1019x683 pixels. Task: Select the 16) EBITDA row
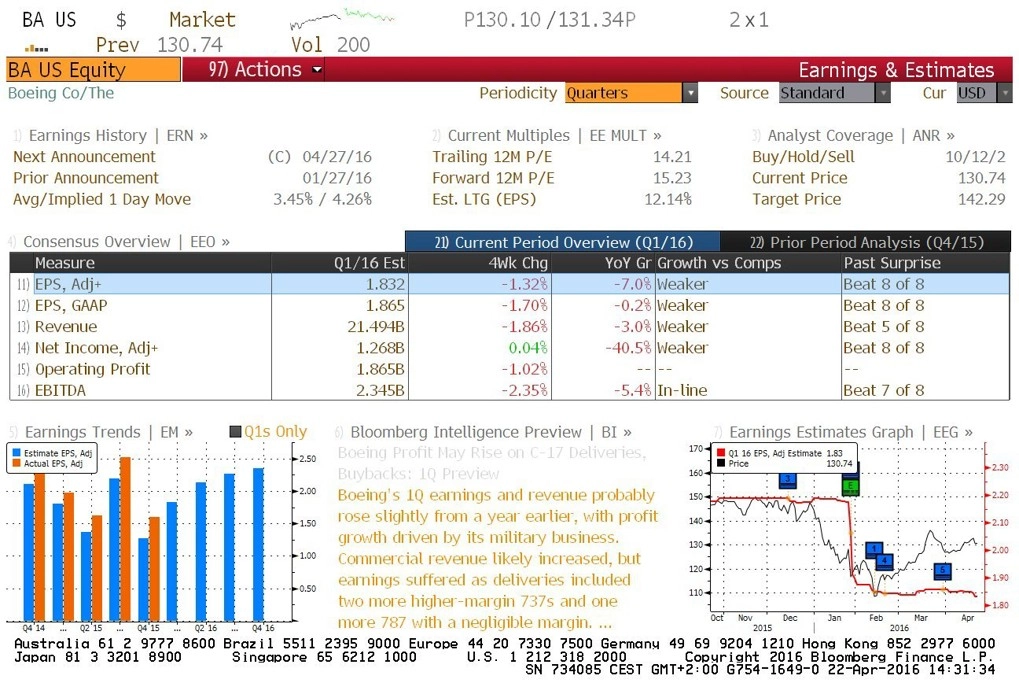pyautogui.click(x=510, y=390)
